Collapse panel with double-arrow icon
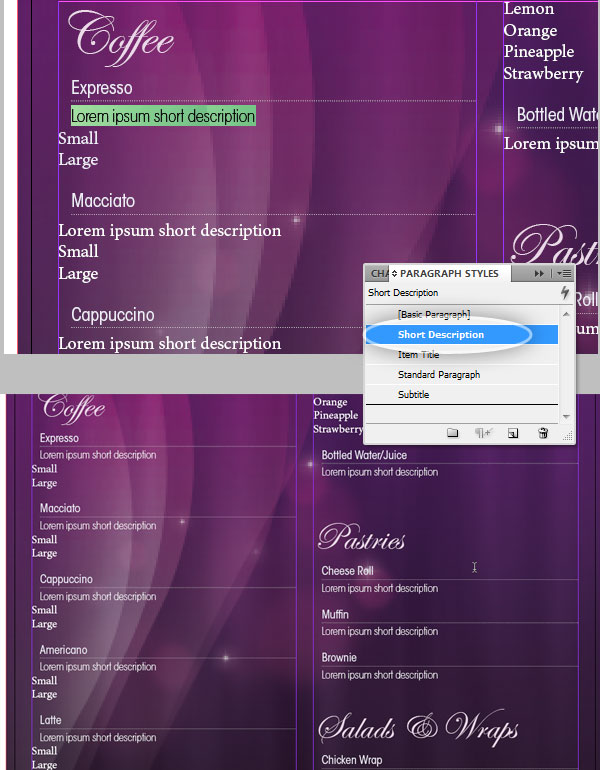The width and height of the screenshot is (600, 770). coord(539,274)
